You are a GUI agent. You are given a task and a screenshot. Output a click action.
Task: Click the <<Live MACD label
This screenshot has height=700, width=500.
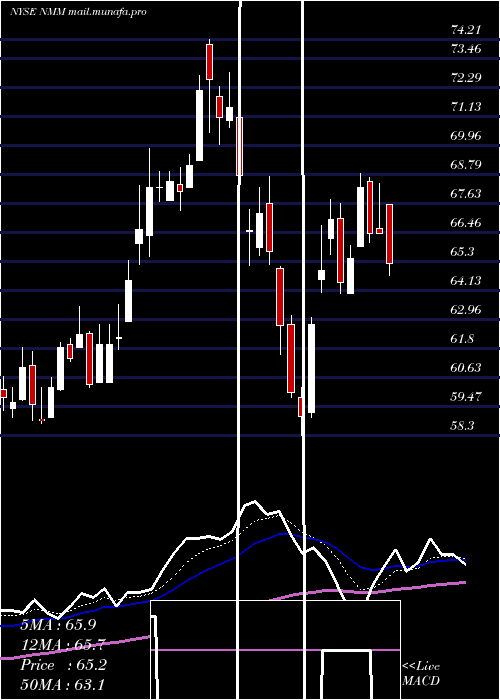tap(421, 673)
